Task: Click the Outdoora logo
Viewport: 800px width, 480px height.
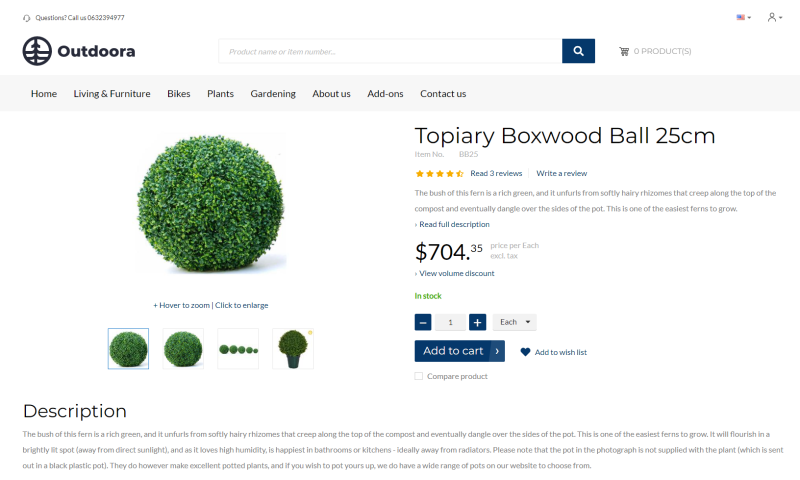Action: (x=79, y=51)
